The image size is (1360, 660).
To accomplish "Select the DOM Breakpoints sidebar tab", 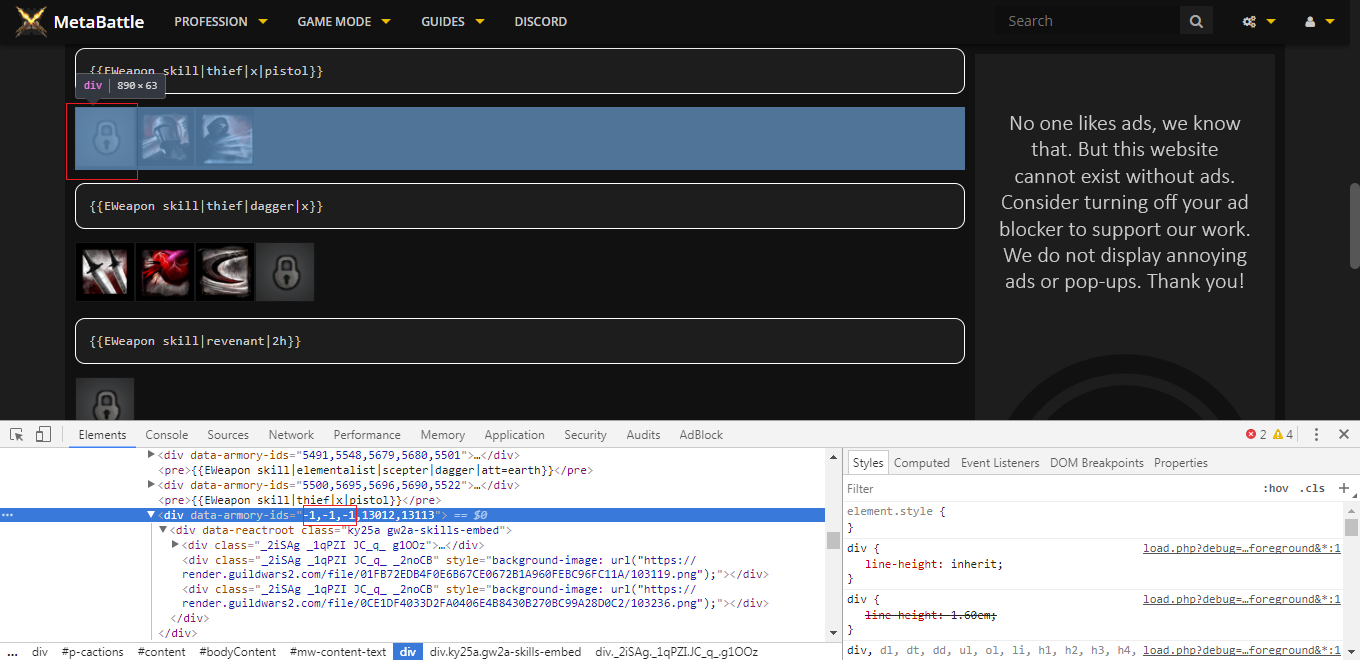I will point(1097,463).
